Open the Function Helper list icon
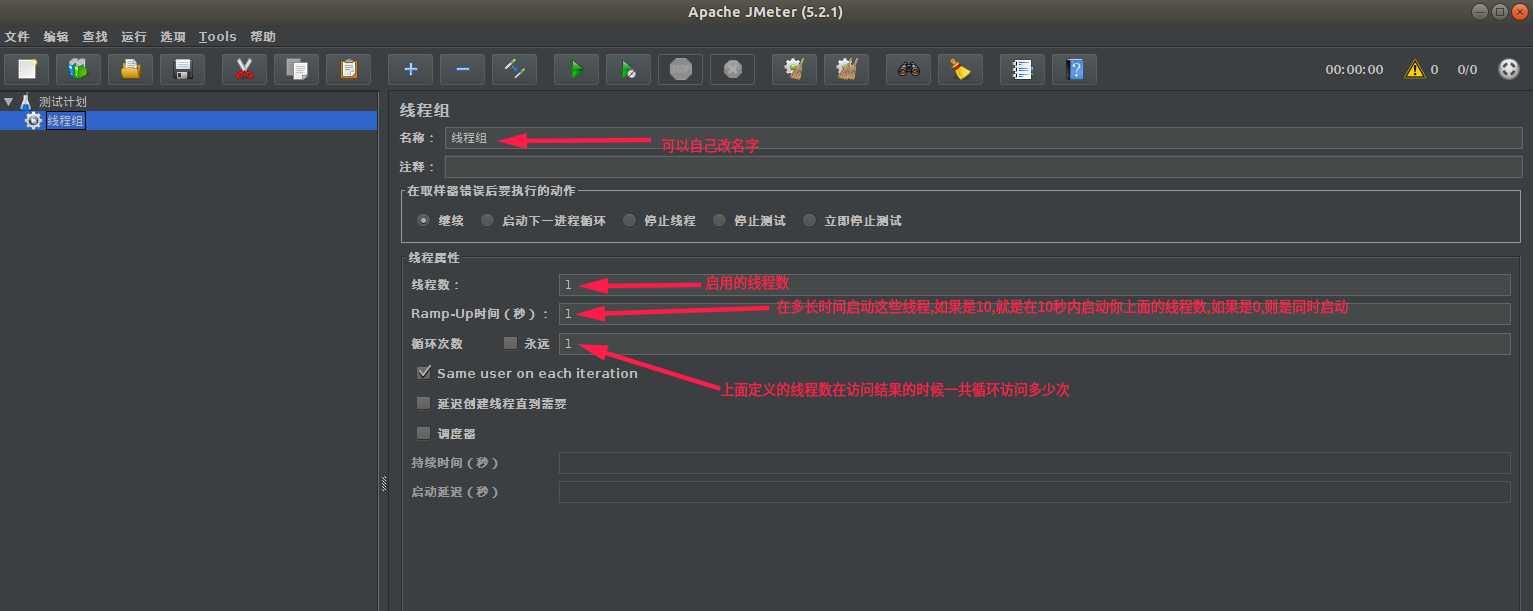 [x=1022, y=69]
